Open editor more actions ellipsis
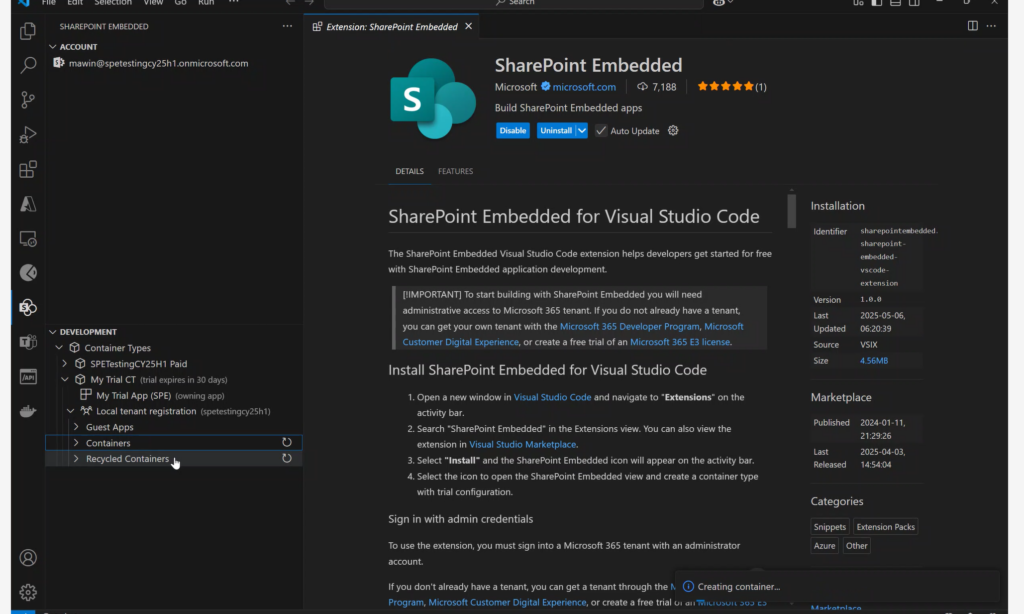 991,26
